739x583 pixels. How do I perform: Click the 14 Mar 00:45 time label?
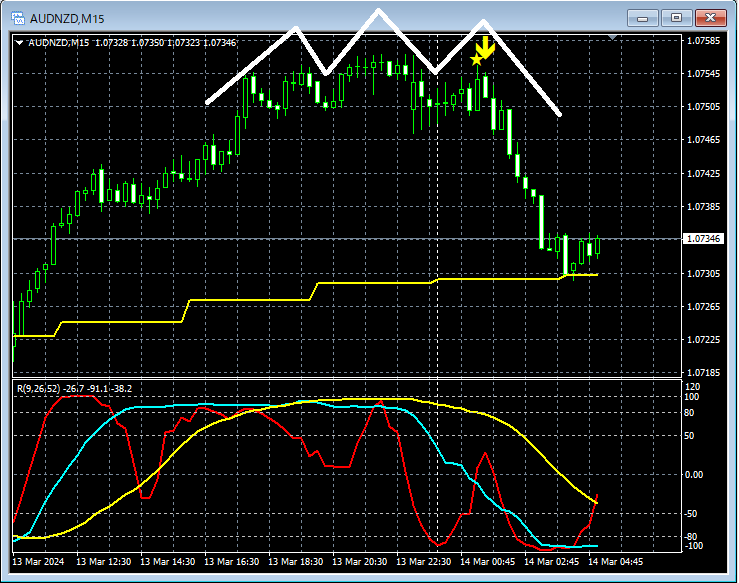487,562
